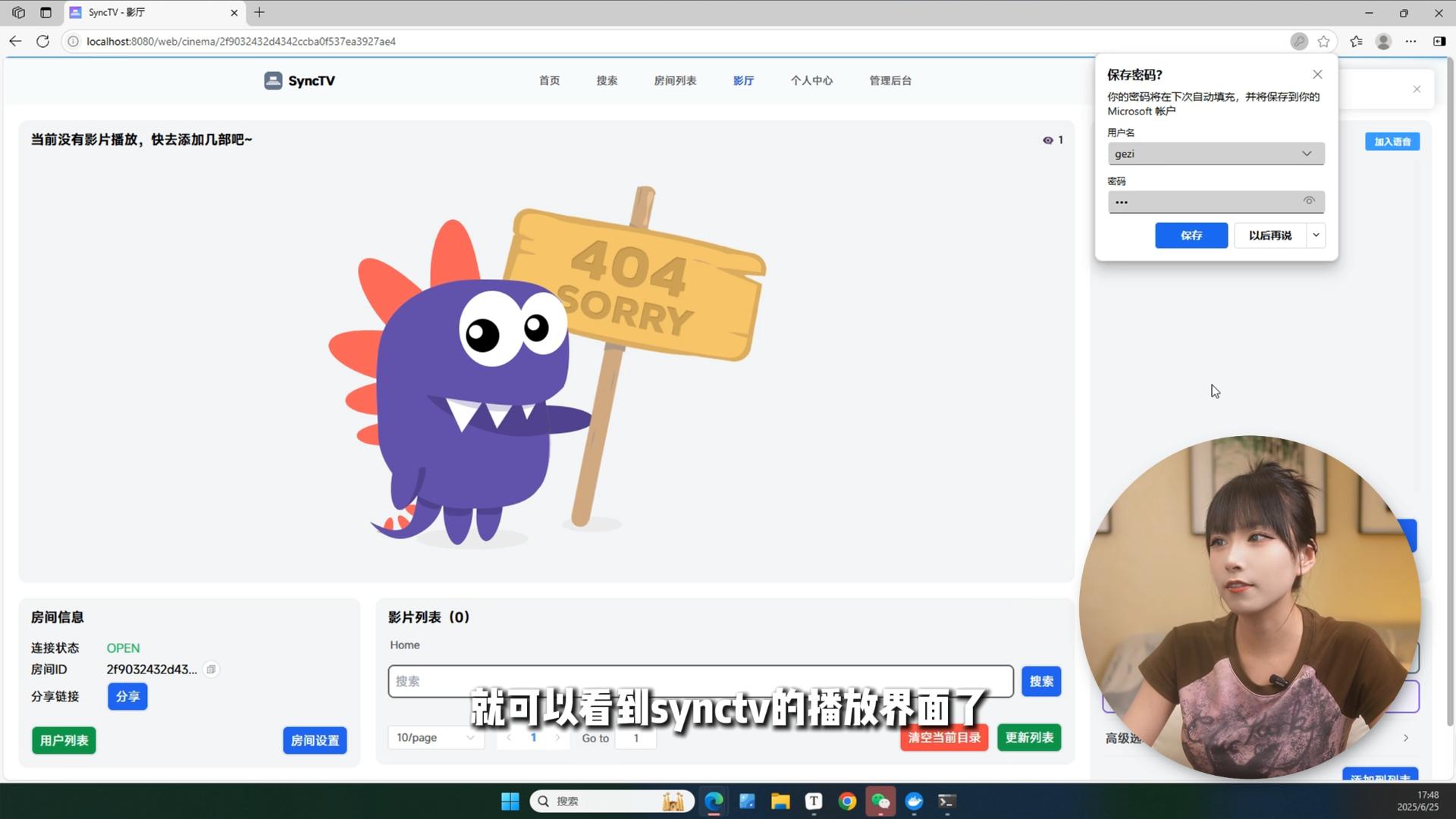Open the workspaces icon
Viewport: 1456px width, 819px height.
tap(18, 12)
